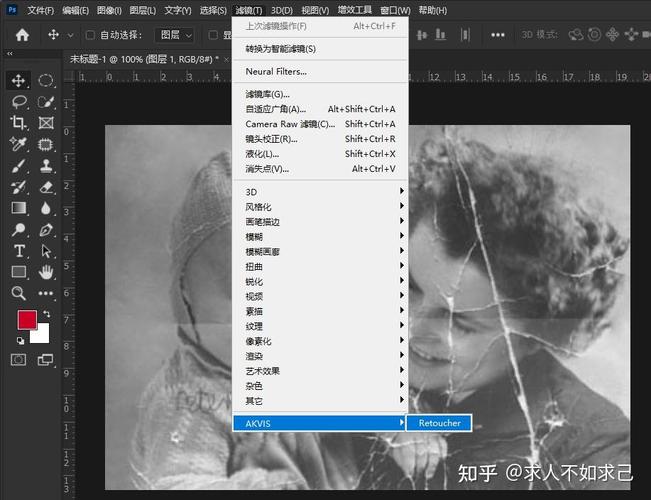Expand the AKVIS submenu entry
Viewport: 651px width, 500px height.
pos(319,423)
